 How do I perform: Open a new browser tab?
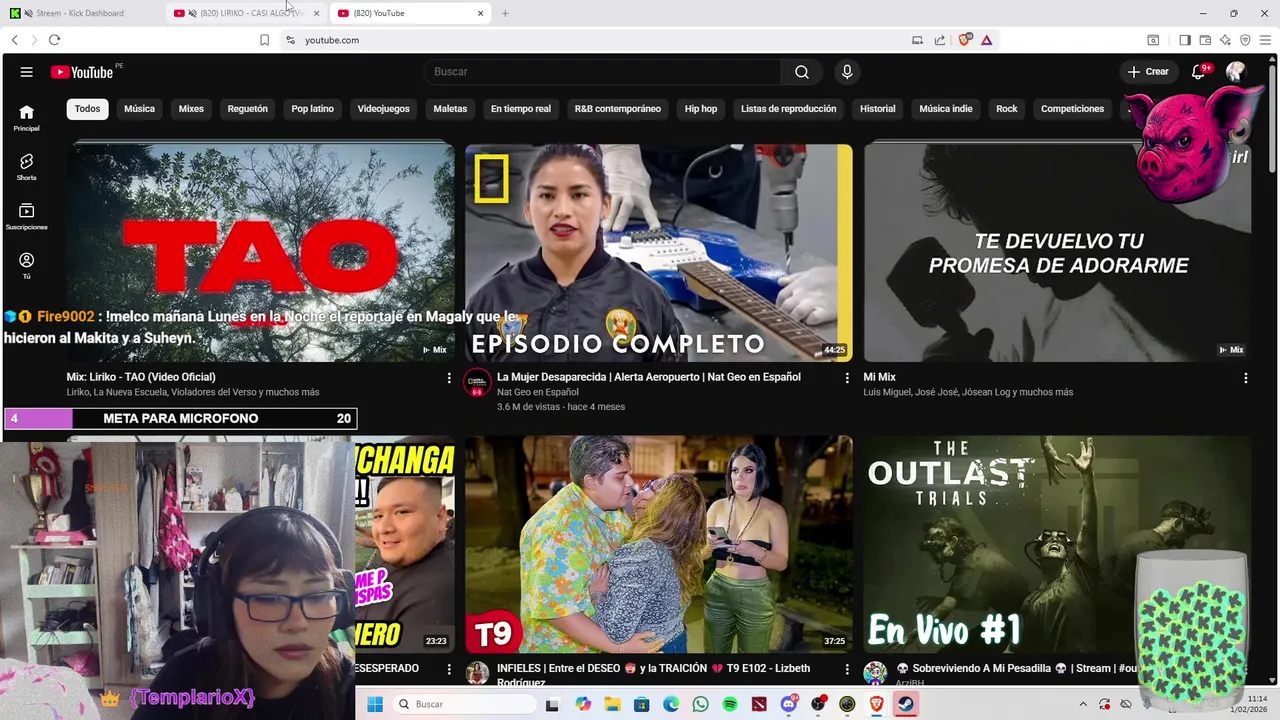(505, 13)
